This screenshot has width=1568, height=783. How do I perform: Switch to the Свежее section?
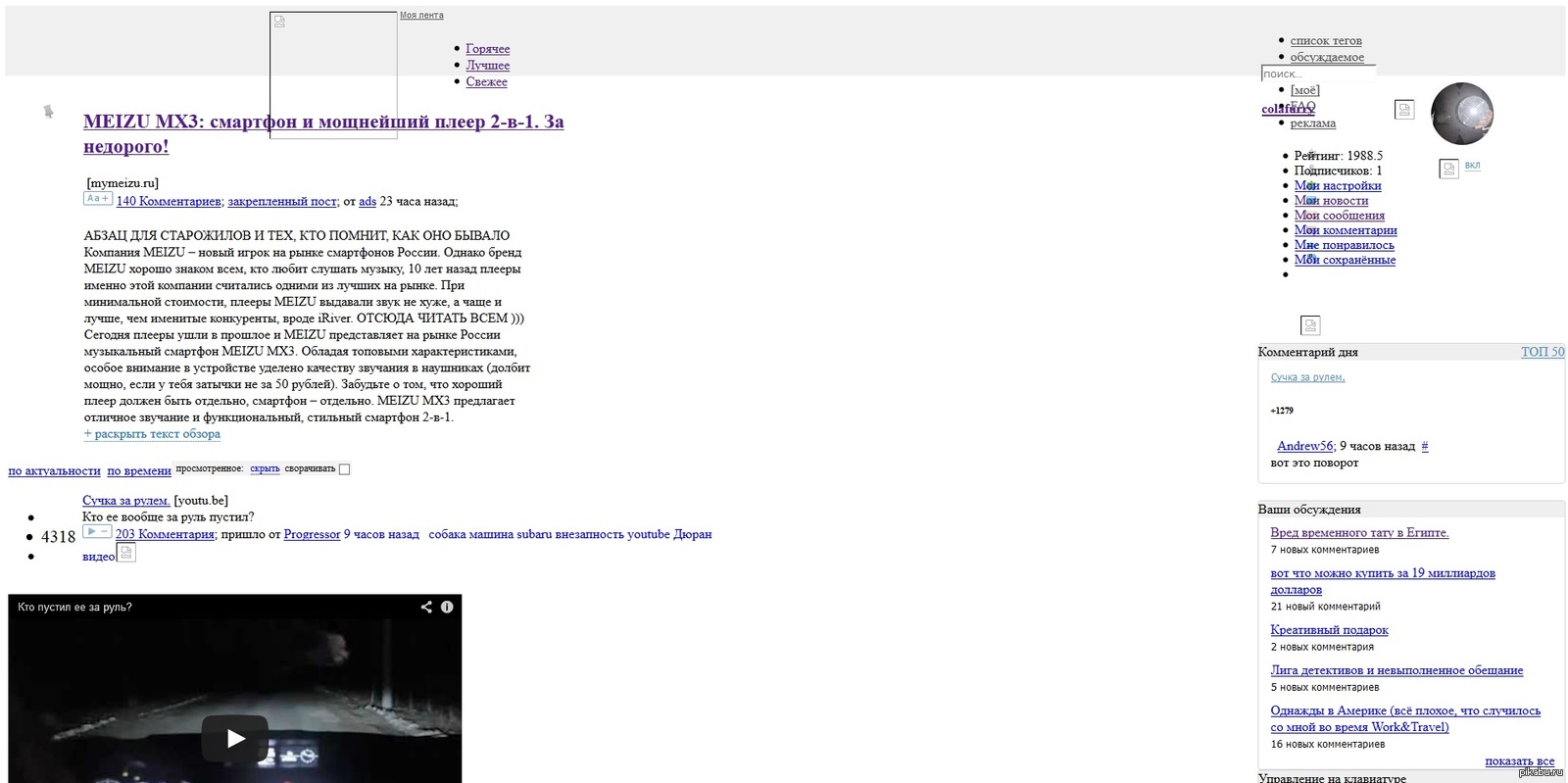pos(486,82)
